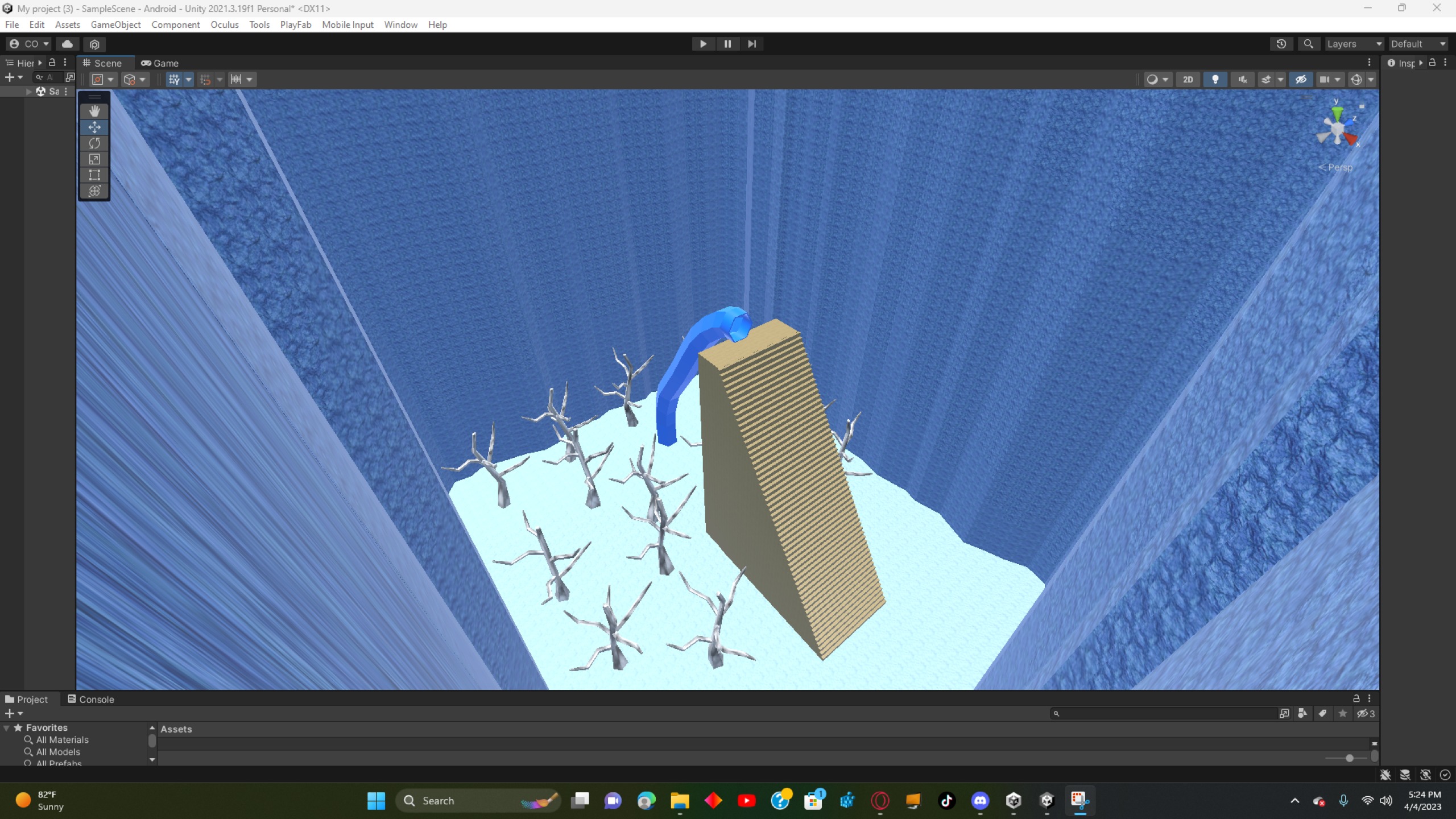Adjust the asset icon size slider
The image size is (1456, 819).
click(1349, 758)
